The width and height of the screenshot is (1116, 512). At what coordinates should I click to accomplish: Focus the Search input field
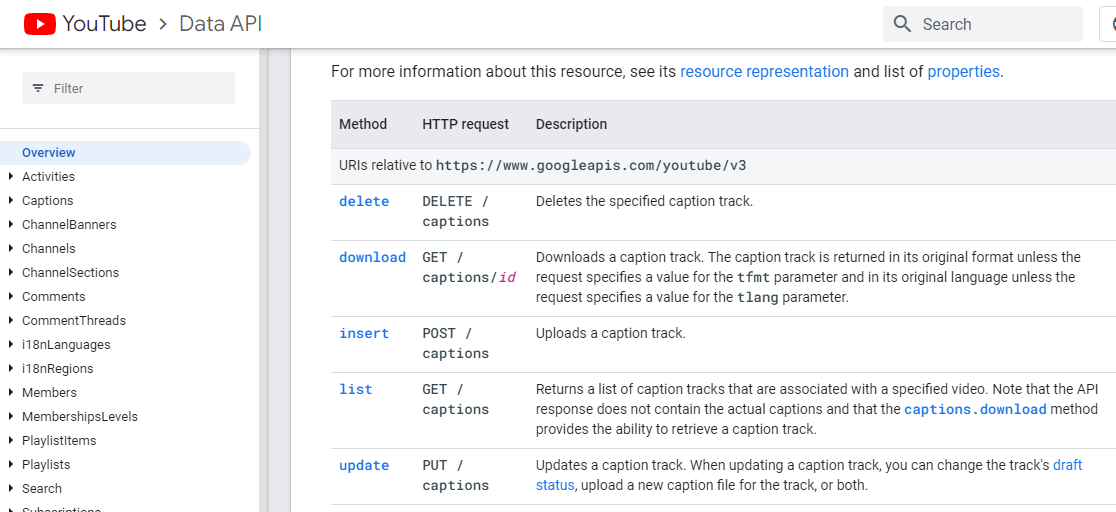click(x=983, y=24)
